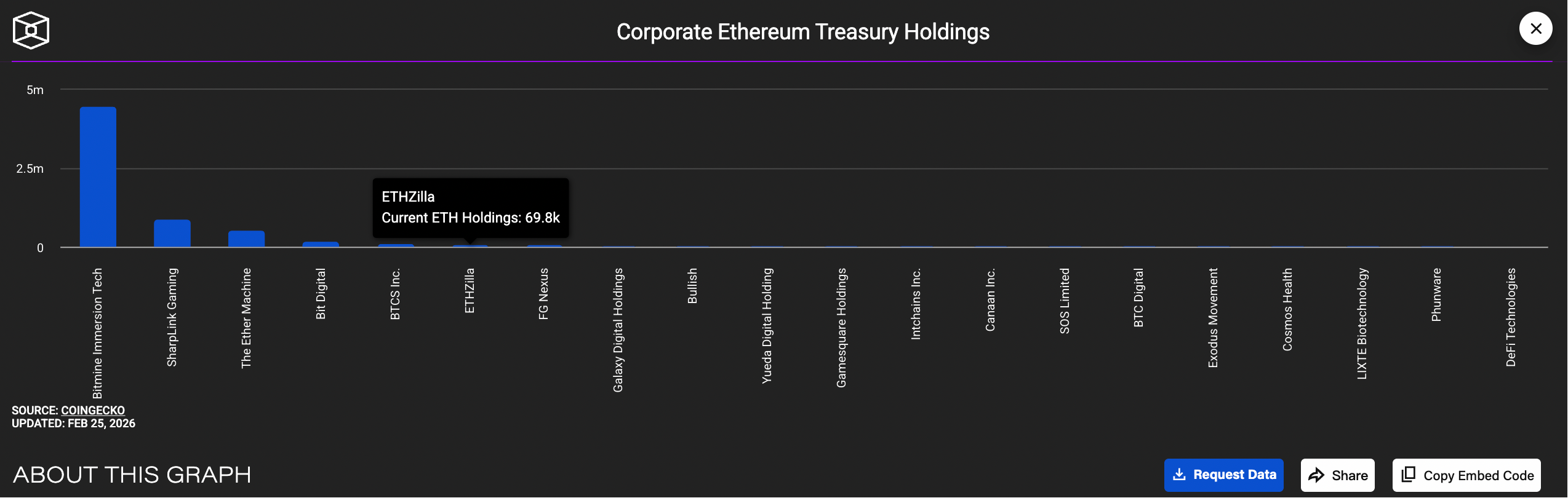Click the Bit Digital bar
This screenshot has width=1568, height=498.
(321, 245)
